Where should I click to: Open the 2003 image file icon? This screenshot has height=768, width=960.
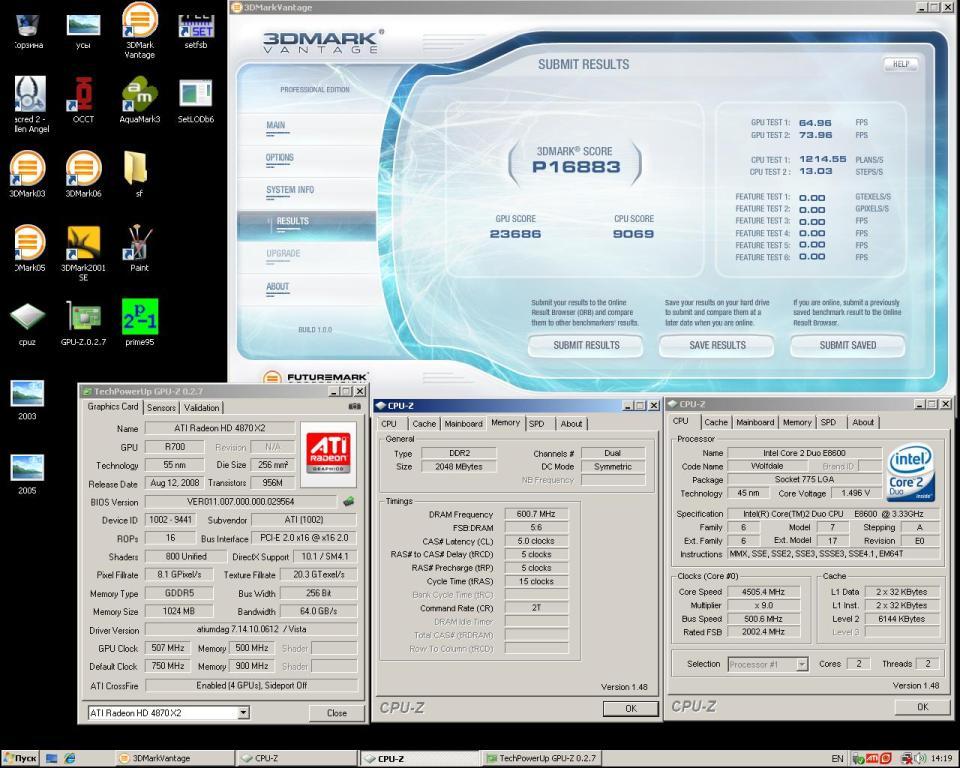click(x=27, y=398)
